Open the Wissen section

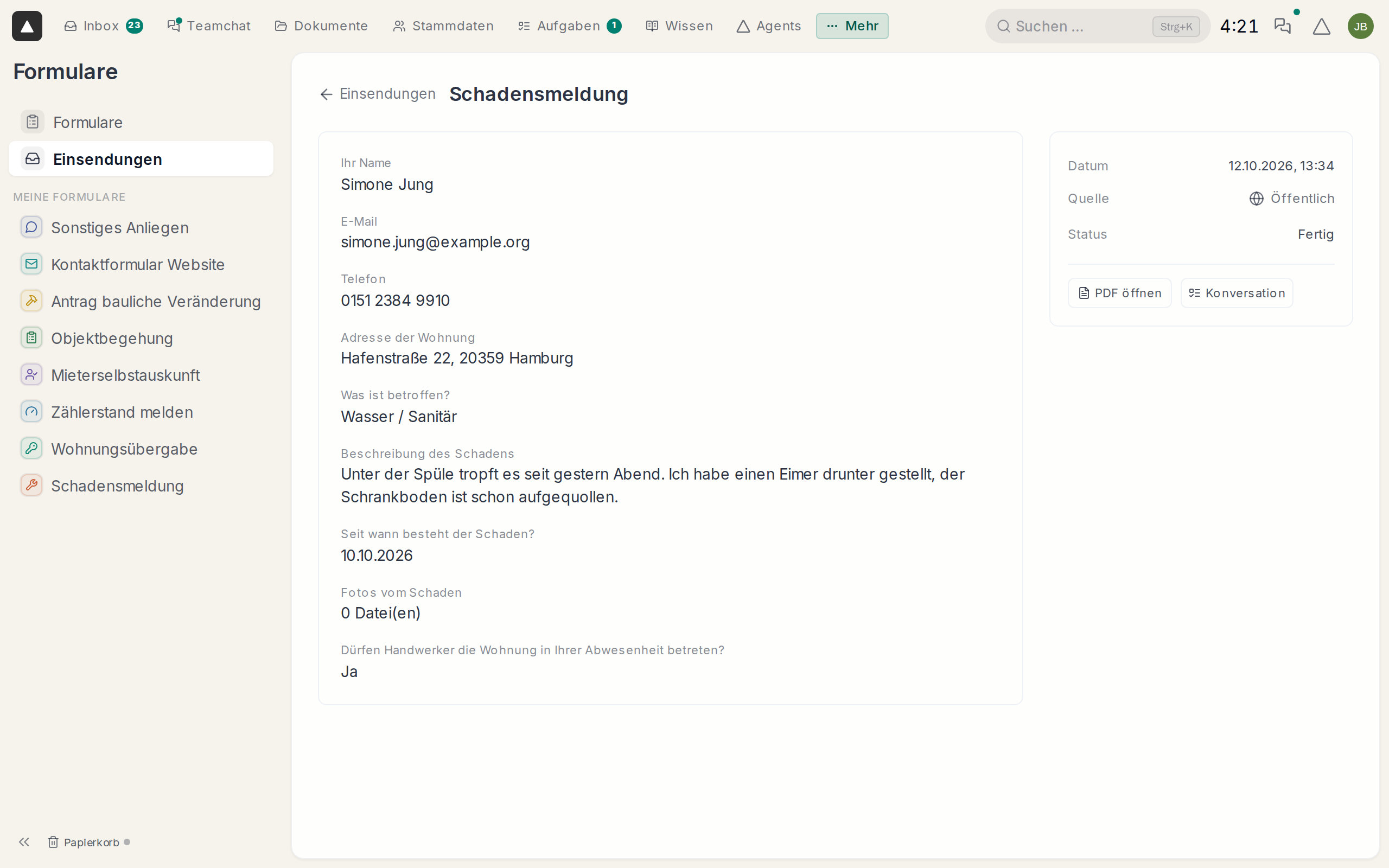tap(679, 26)
